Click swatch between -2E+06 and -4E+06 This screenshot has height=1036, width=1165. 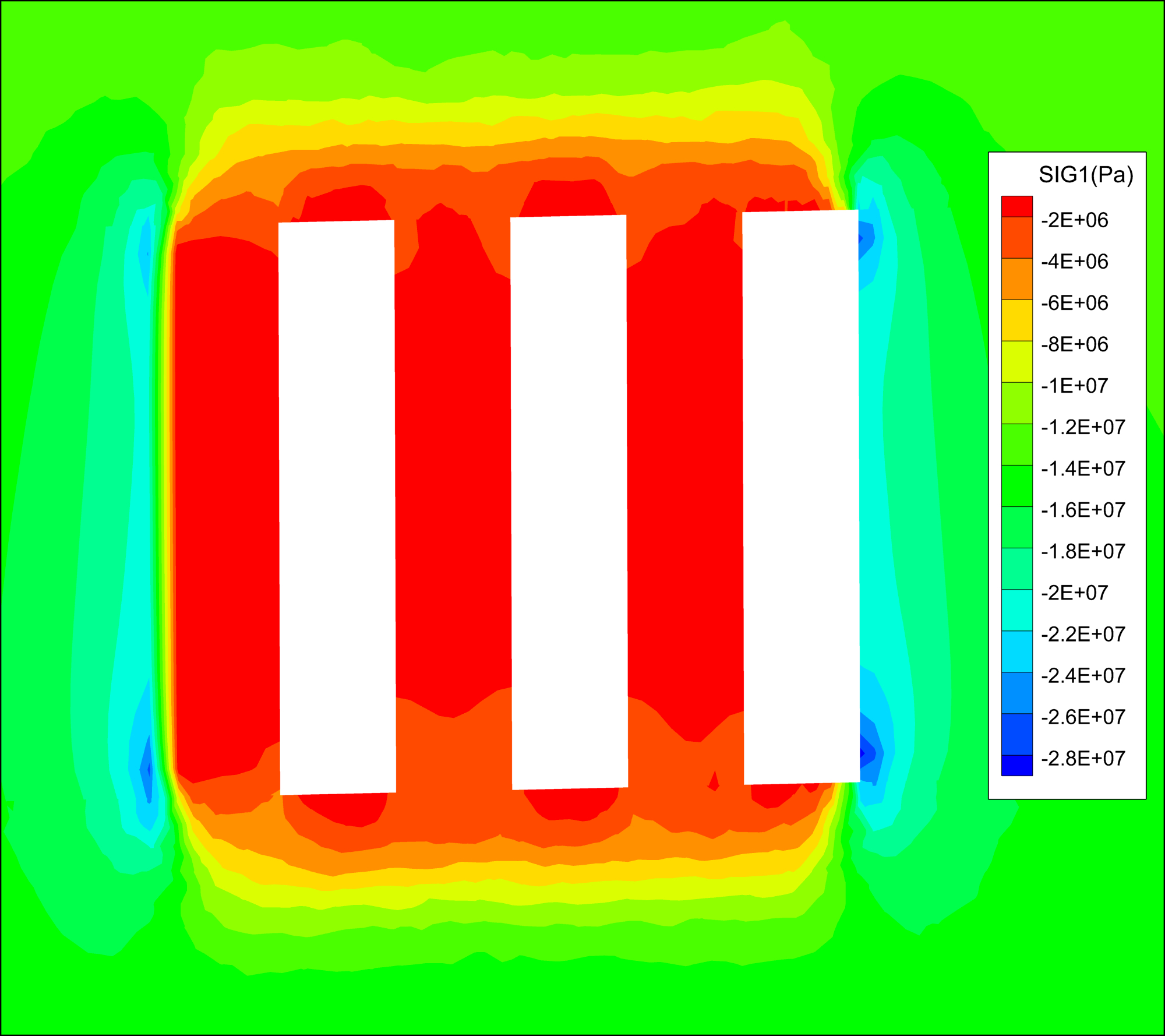pos(1016,237)
